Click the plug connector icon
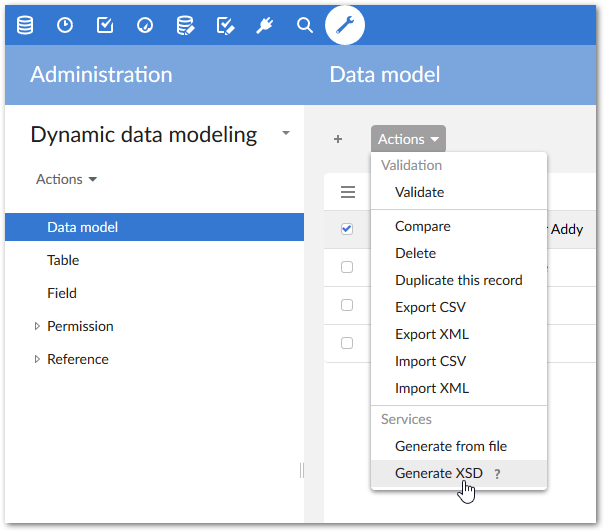This screenshot has height=532, width=605. pyautogui.click(x=265, y=25)
